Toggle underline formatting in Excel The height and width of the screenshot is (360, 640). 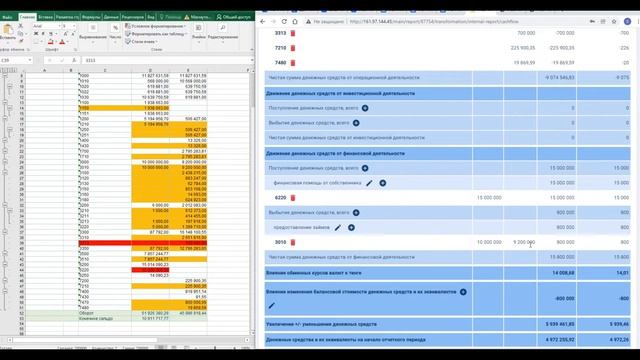click(x=51, y=33)
